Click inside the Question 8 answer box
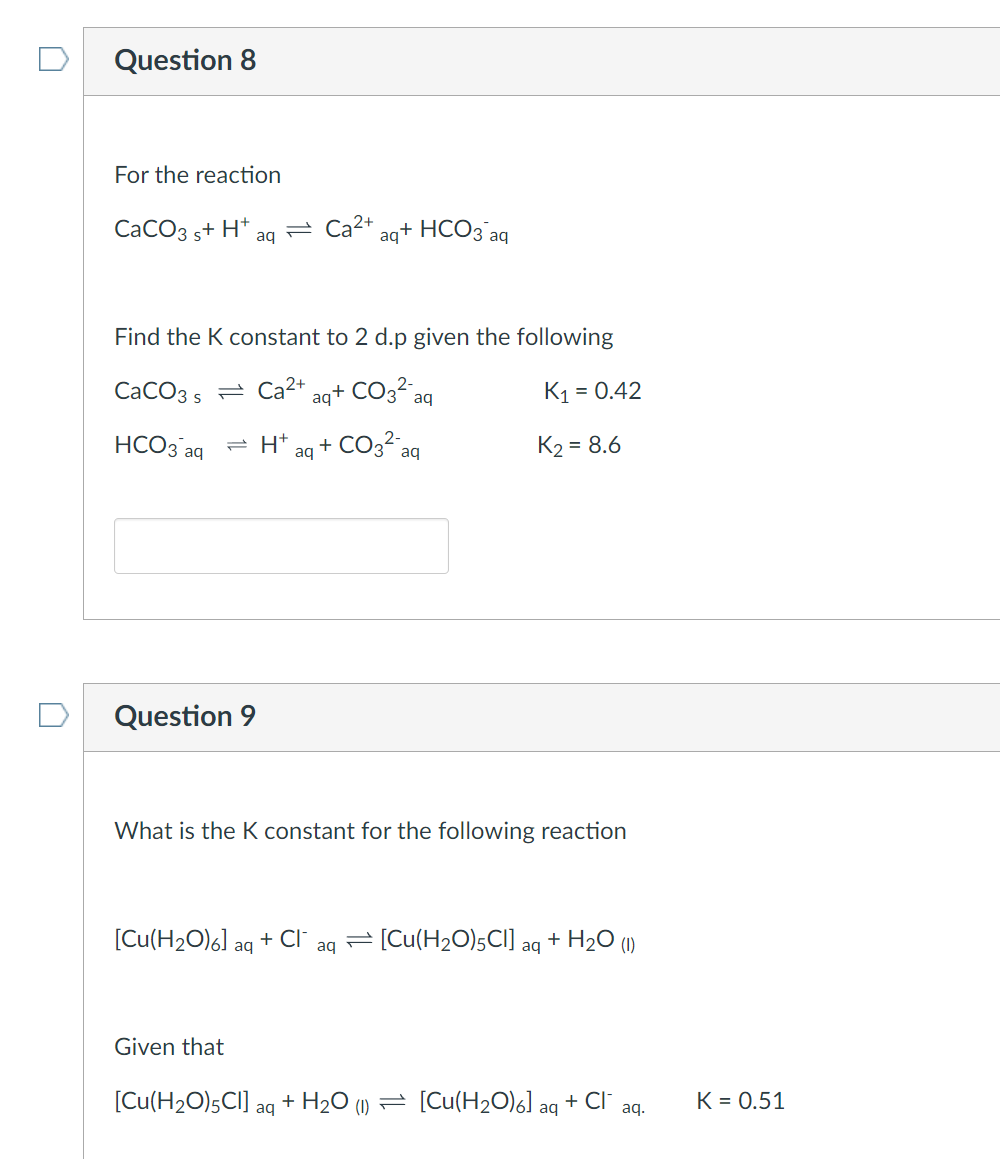This screenshot has width=1000, height=1159. click(x=281, y=545)
